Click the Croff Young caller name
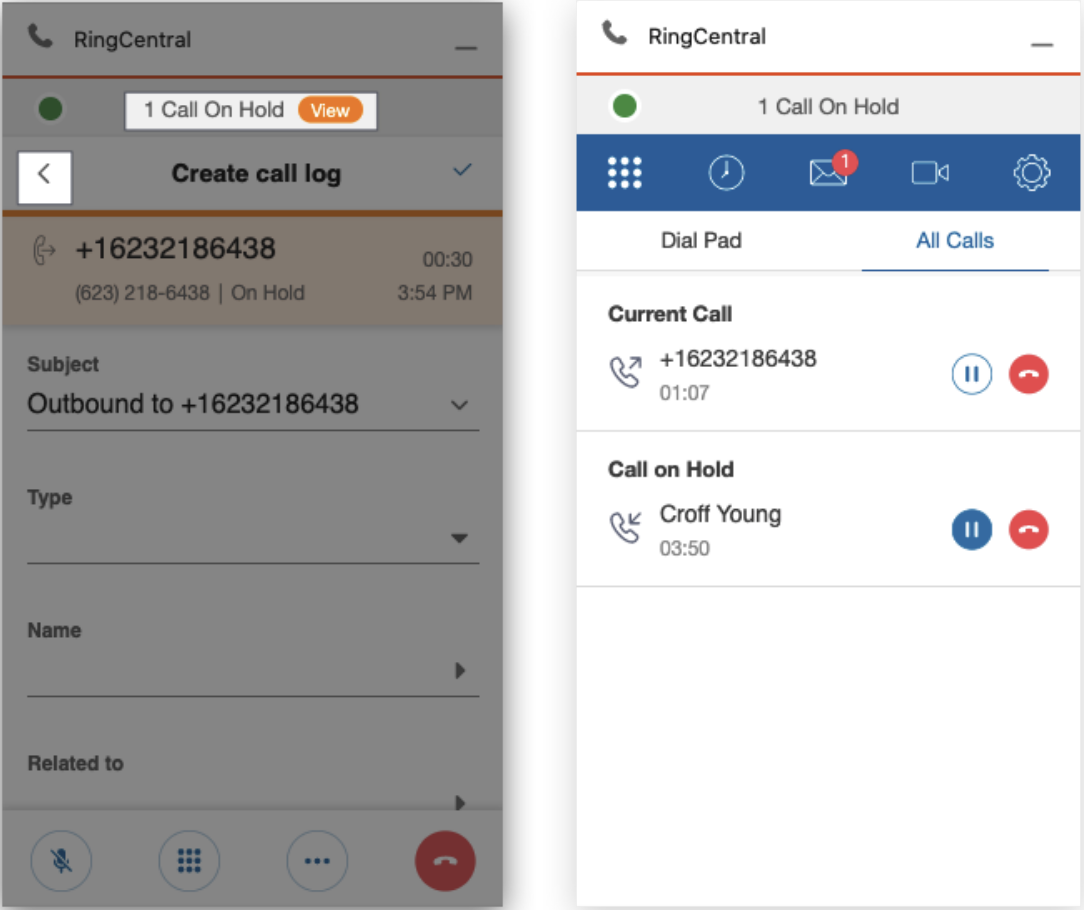The height and width of the screenshot is (910, 1084). pyautogui.click(x=720, y=514)
